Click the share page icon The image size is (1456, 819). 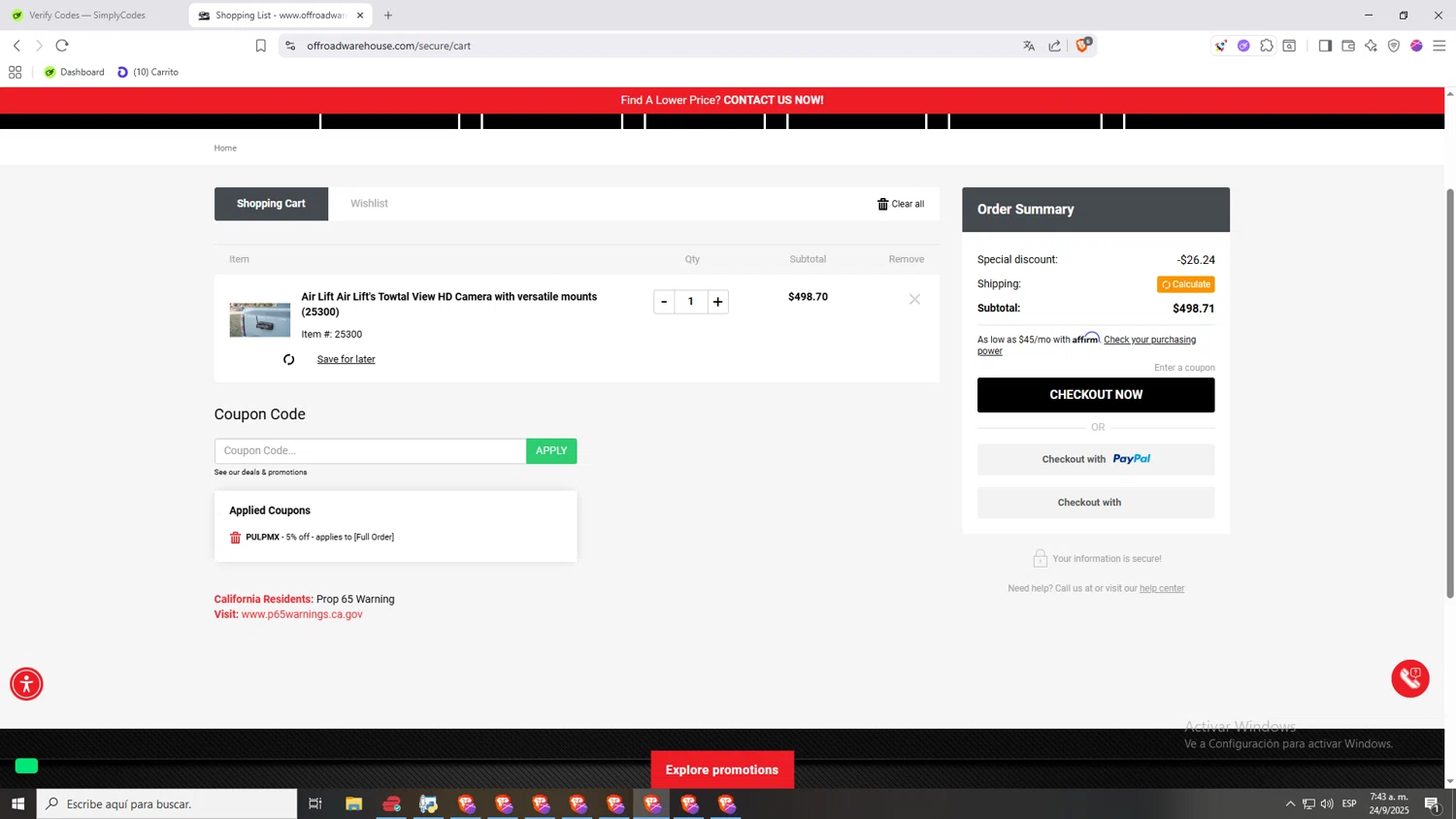coord(1055,46)
